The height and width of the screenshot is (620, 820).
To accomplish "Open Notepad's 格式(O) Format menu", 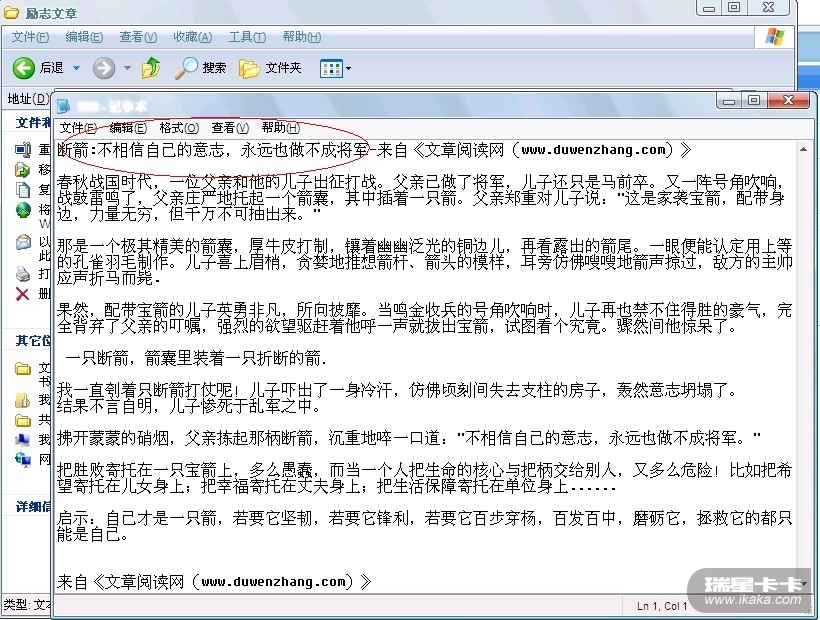I will [179, 128].
